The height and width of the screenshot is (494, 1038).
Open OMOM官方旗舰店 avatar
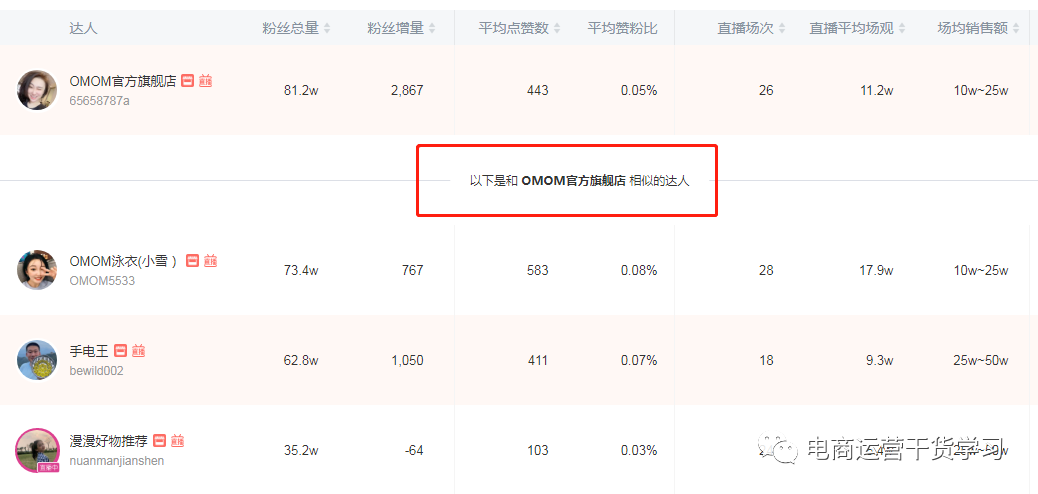click(x=36, y=90)
